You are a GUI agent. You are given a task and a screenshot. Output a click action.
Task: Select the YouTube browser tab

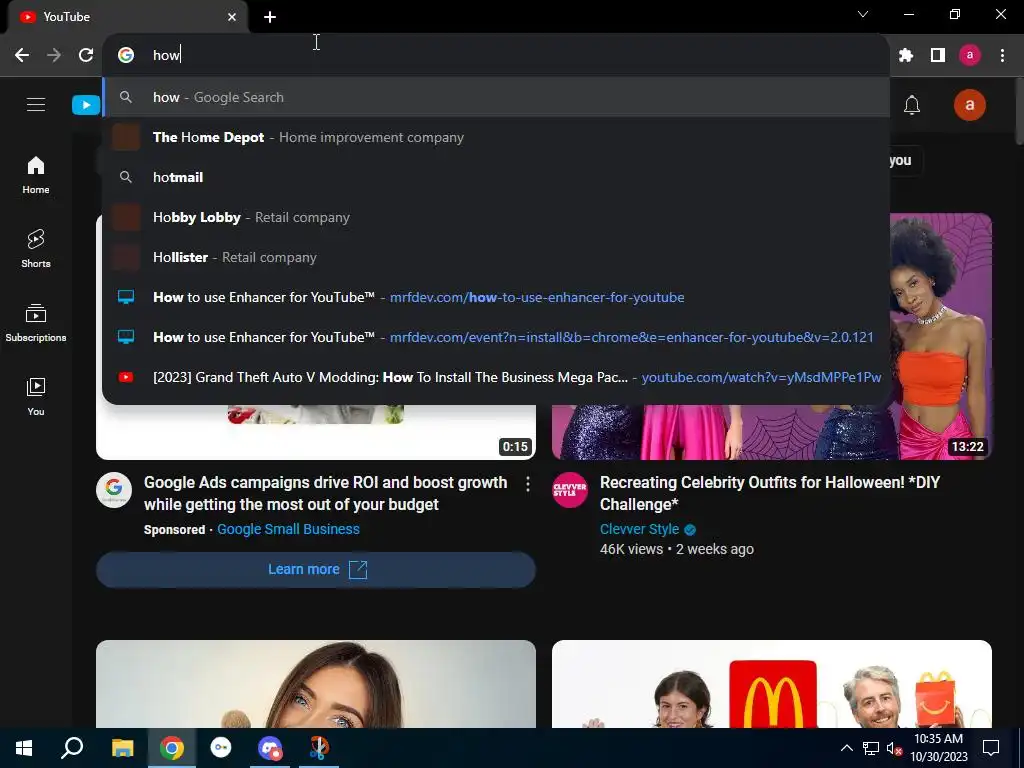127,17
